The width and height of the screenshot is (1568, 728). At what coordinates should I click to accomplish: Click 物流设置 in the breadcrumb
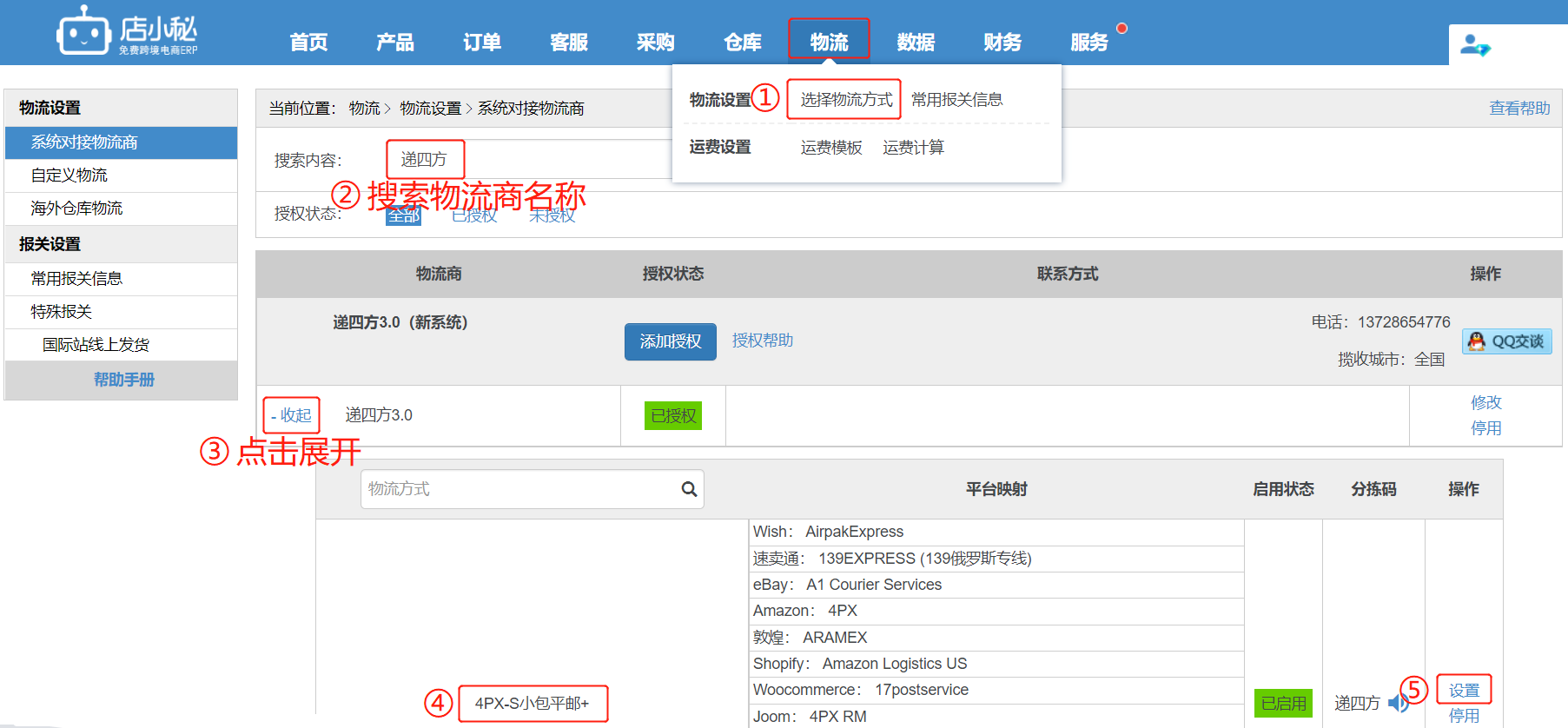pos(431,108)
